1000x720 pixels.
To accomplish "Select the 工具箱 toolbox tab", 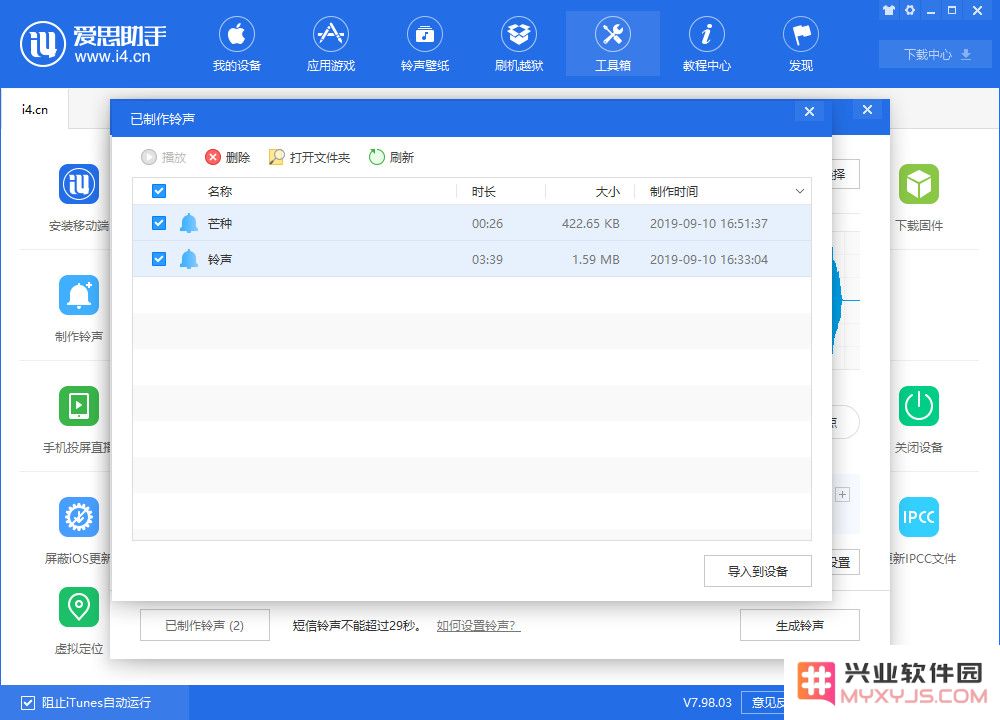I will (613, 44).
